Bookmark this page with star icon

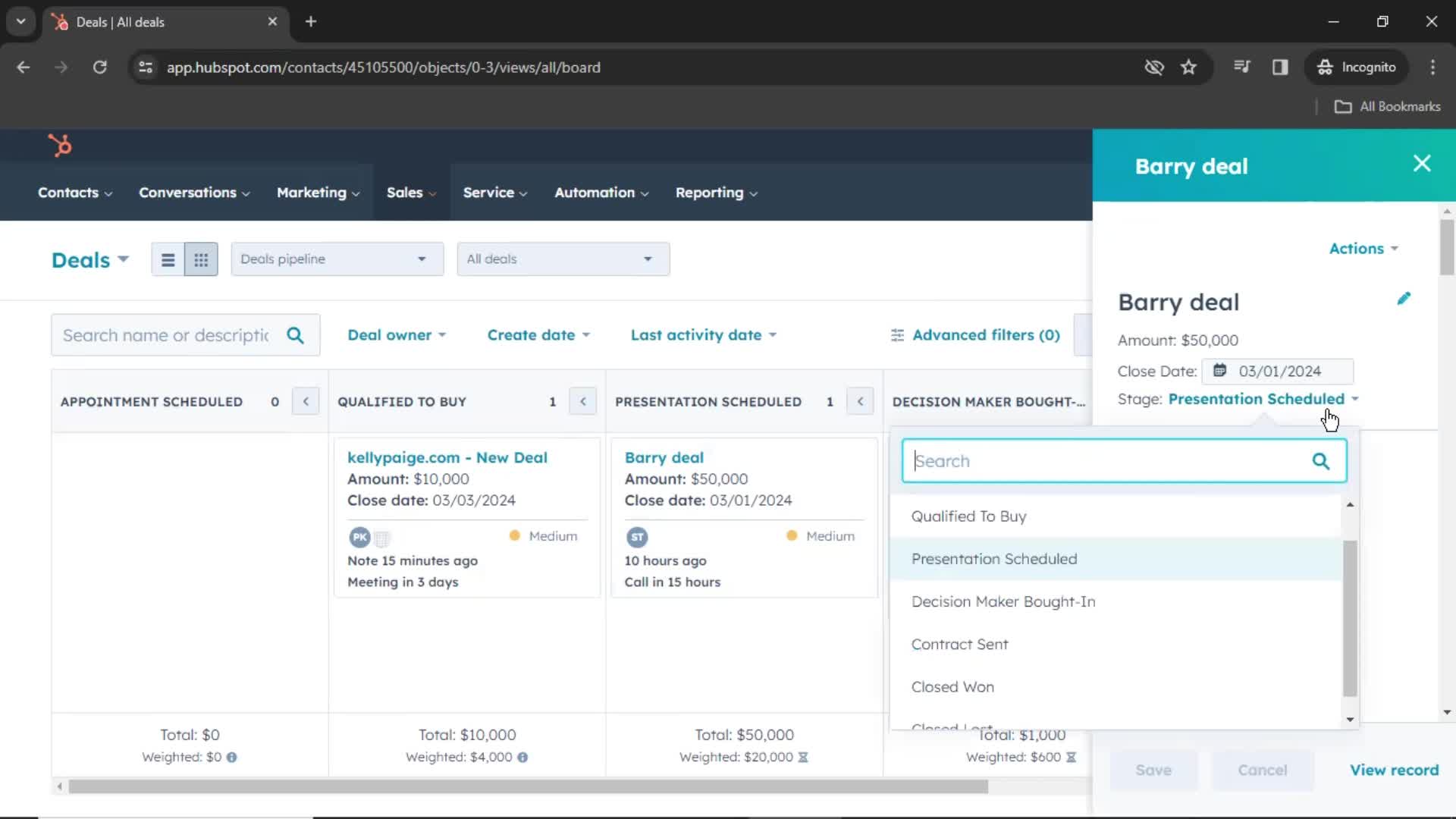1188,67
